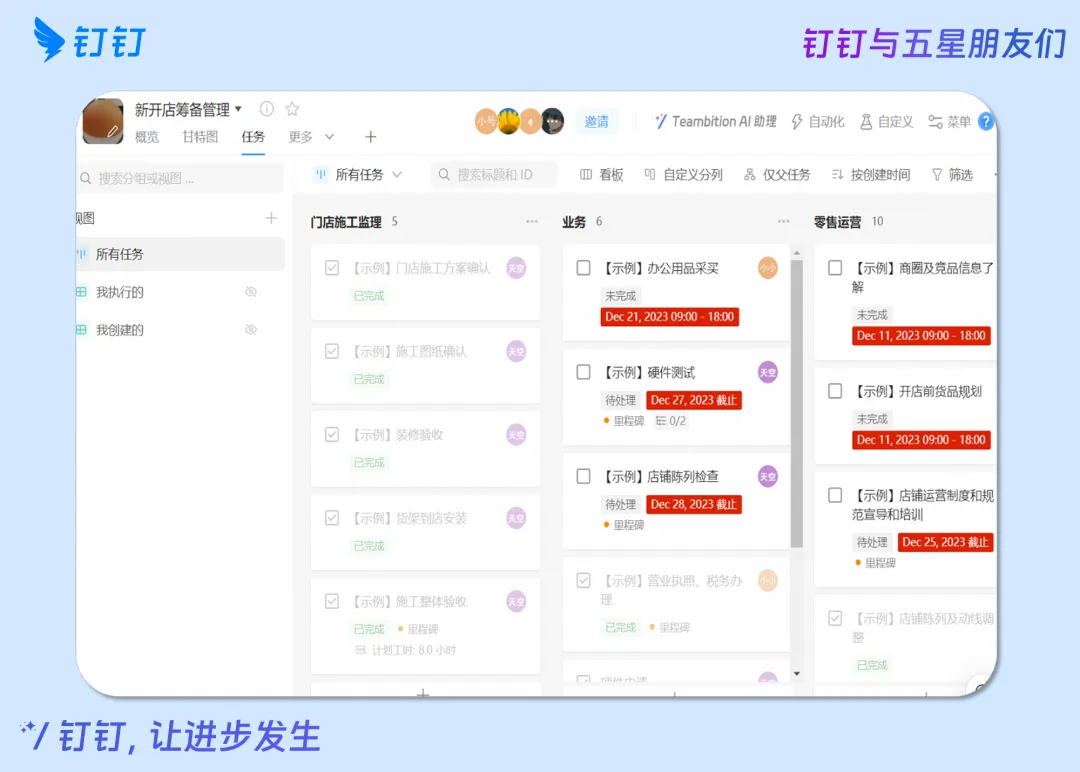Image resolution: width=1080 pixels, height=772 pixels.
Task: Uncheck 营业执照、税务办理 task checkbox
Action: point(583,581)
